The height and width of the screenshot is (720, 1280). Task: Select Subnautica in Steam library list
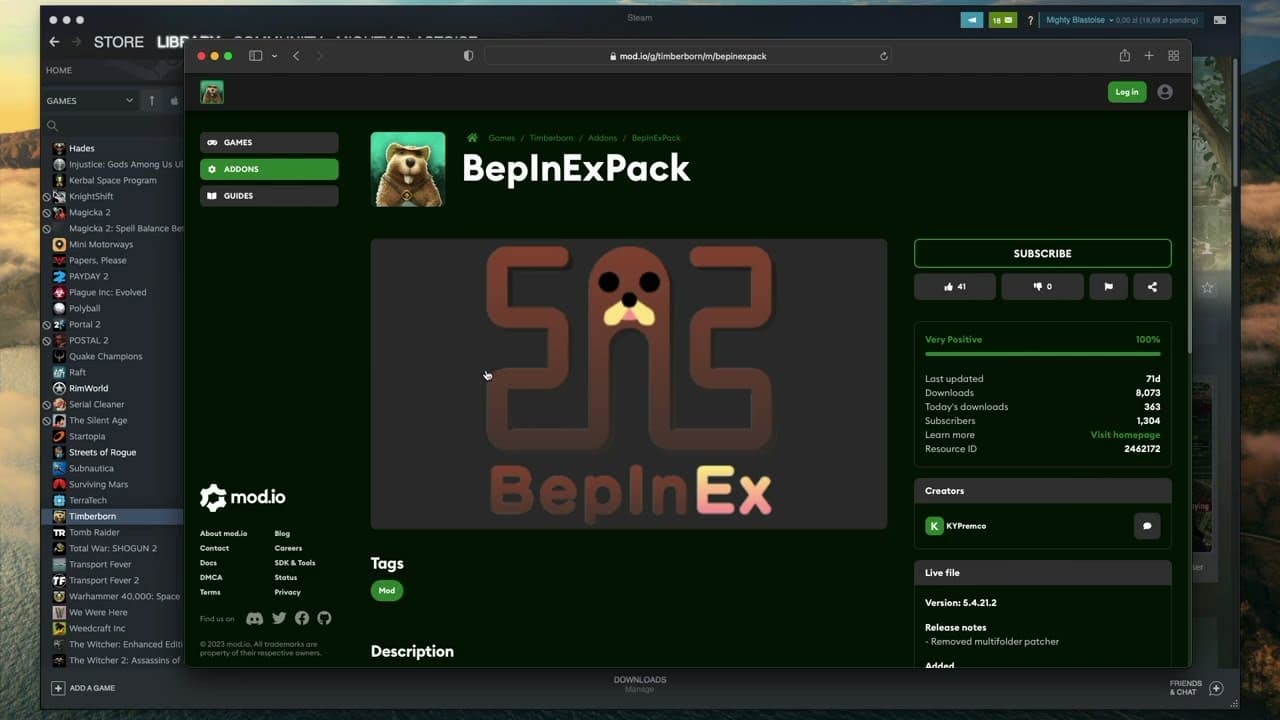point(91,468)
